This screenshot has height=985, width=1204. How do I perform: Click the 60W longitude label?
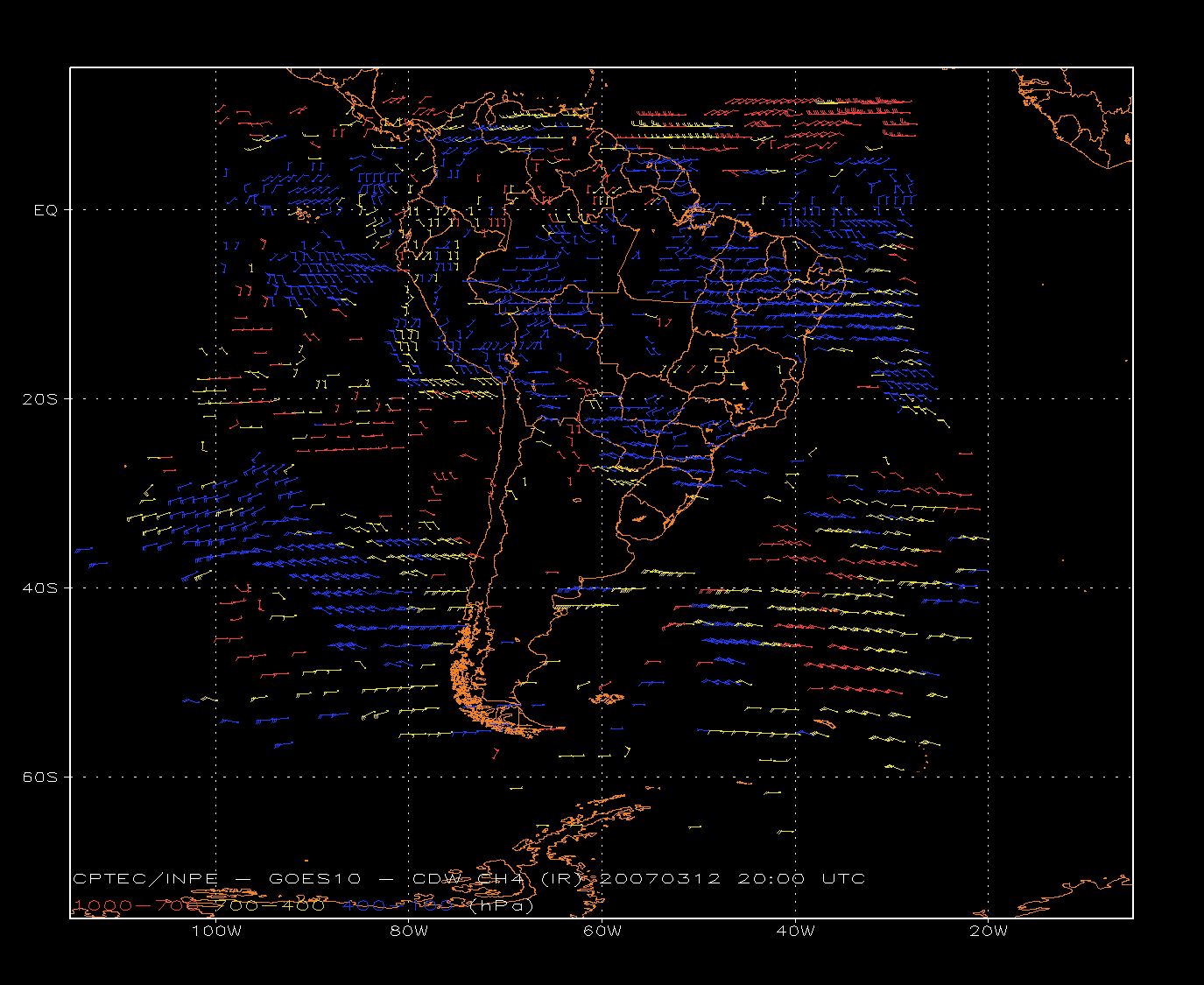click(x=602, y=931)
